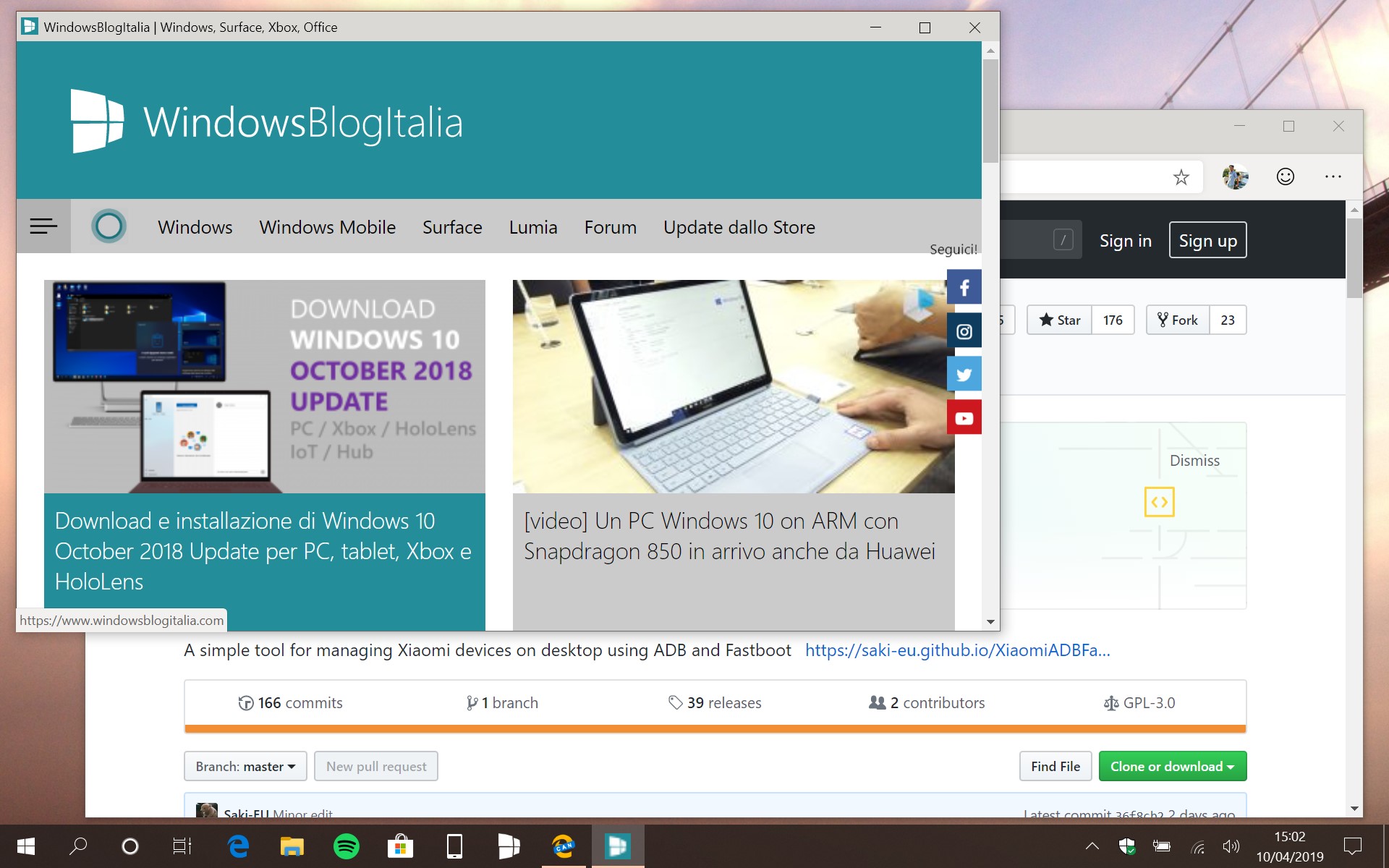Open Task View on the taskbar
This screenshot has width=1389, height=868.
pos(182,846)
